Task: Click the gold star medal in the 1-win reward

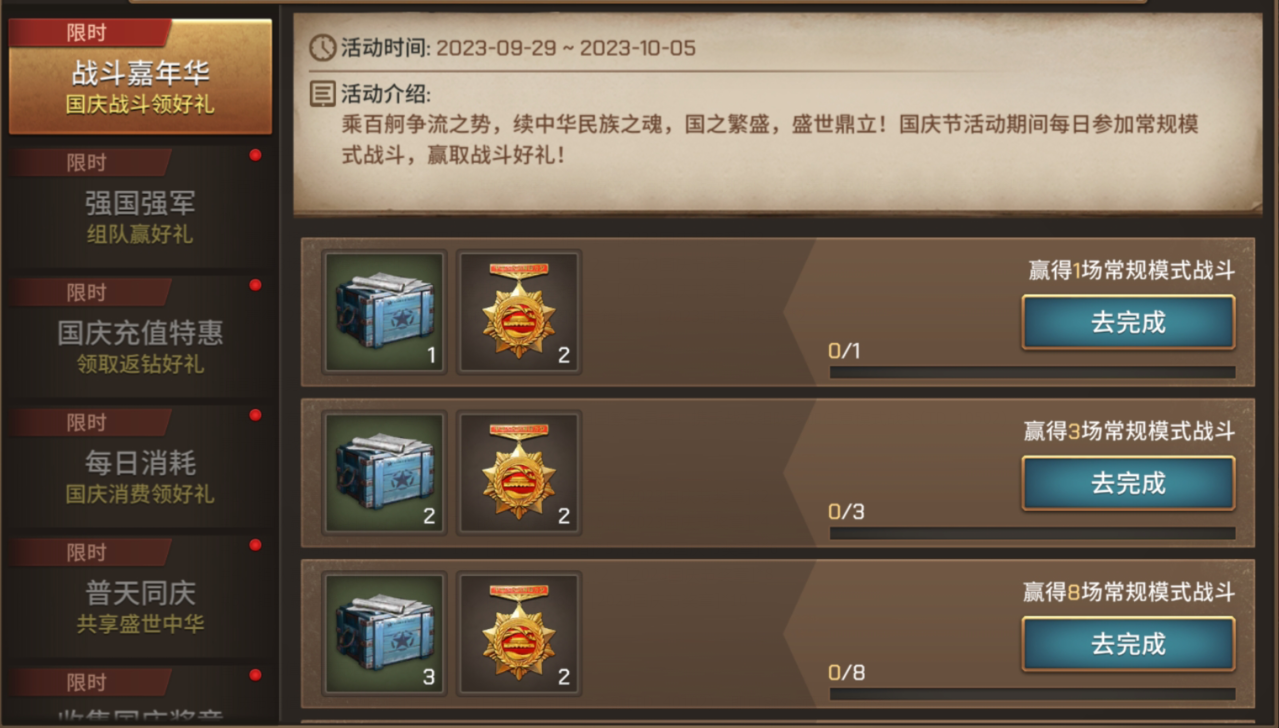Action: 519,312
